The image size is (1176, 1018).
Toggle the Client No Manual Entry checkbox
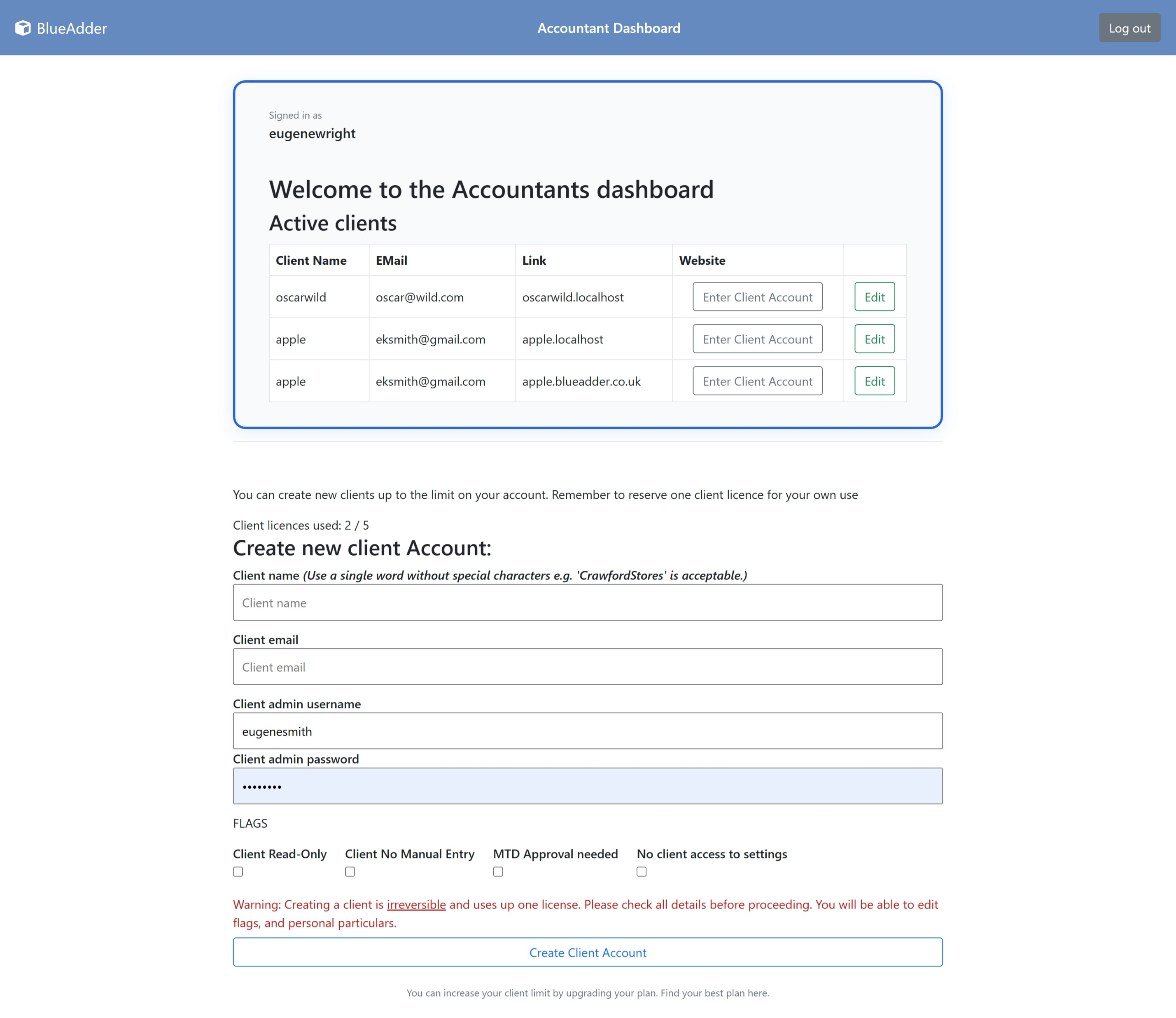click(x=350, y=871)
